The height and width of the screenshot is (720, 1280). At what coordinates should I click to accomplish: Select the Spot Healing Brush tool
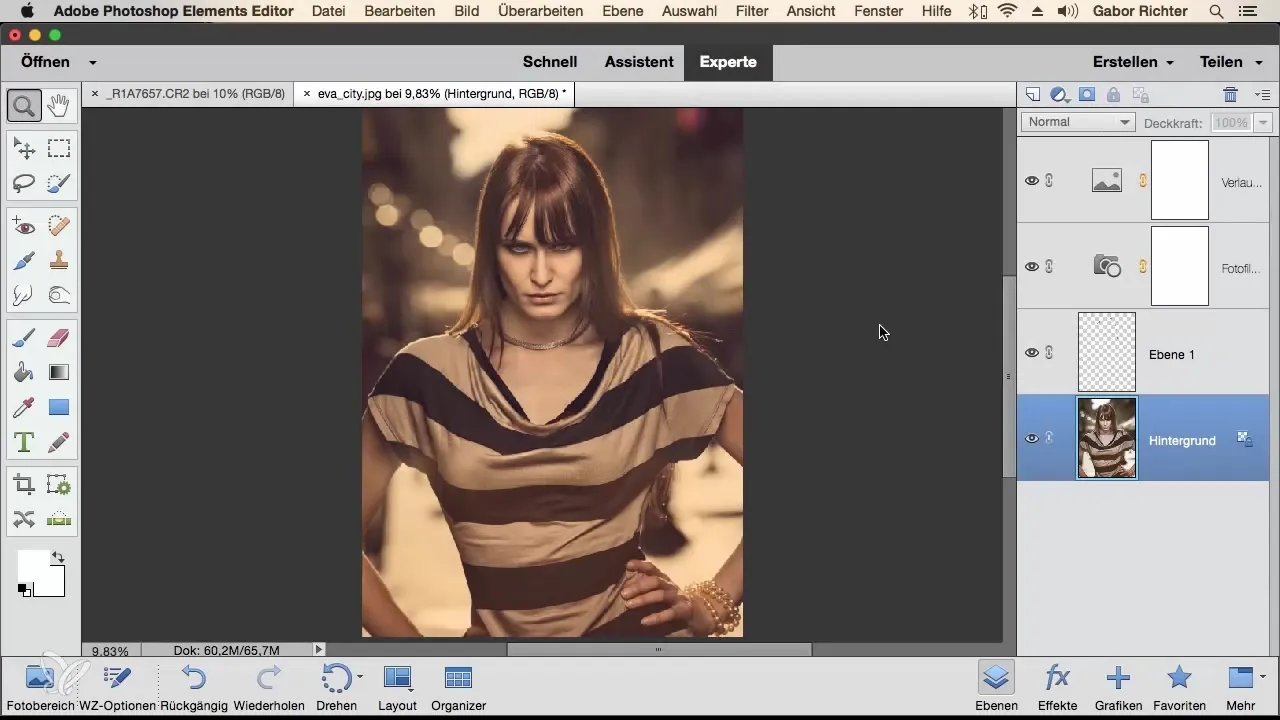(59, 225)
